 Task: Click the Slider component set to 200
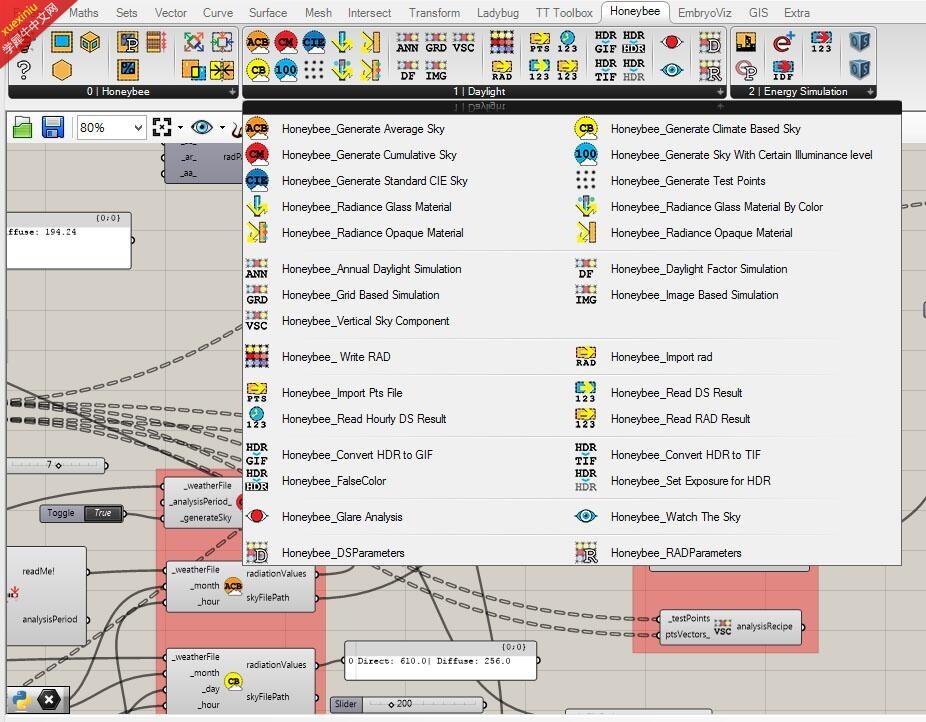pyautogui.click(x=407, y=704)
